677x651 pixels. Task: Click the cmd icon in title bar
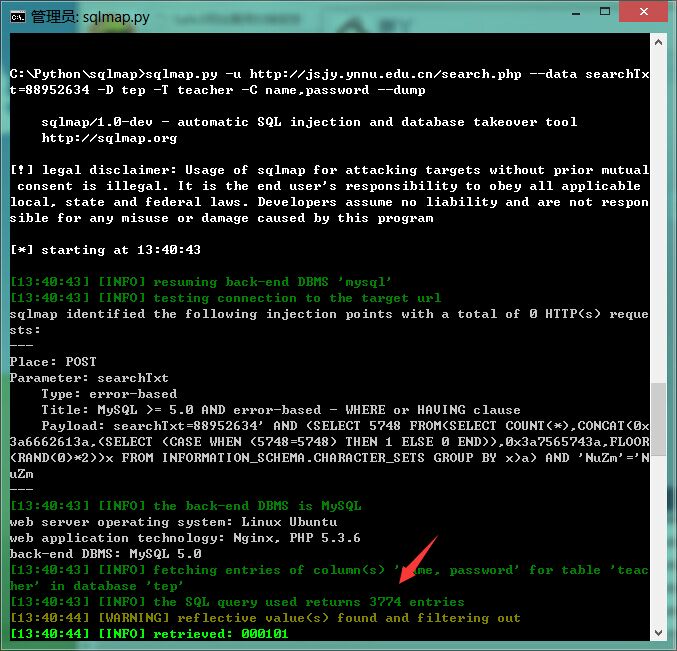tap(18, 17)
